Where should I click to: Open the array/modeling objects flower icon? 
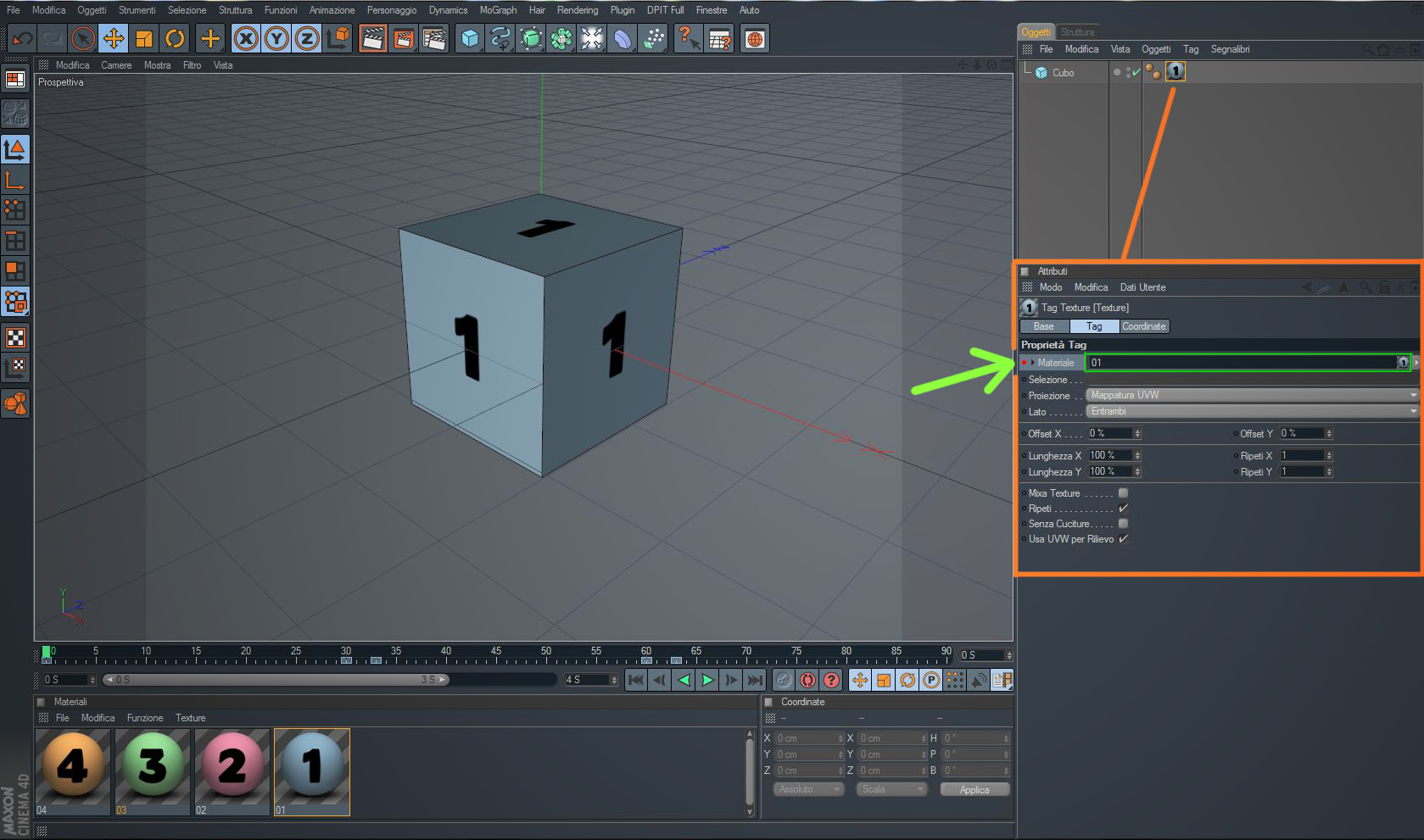click(x=561, y=39)
